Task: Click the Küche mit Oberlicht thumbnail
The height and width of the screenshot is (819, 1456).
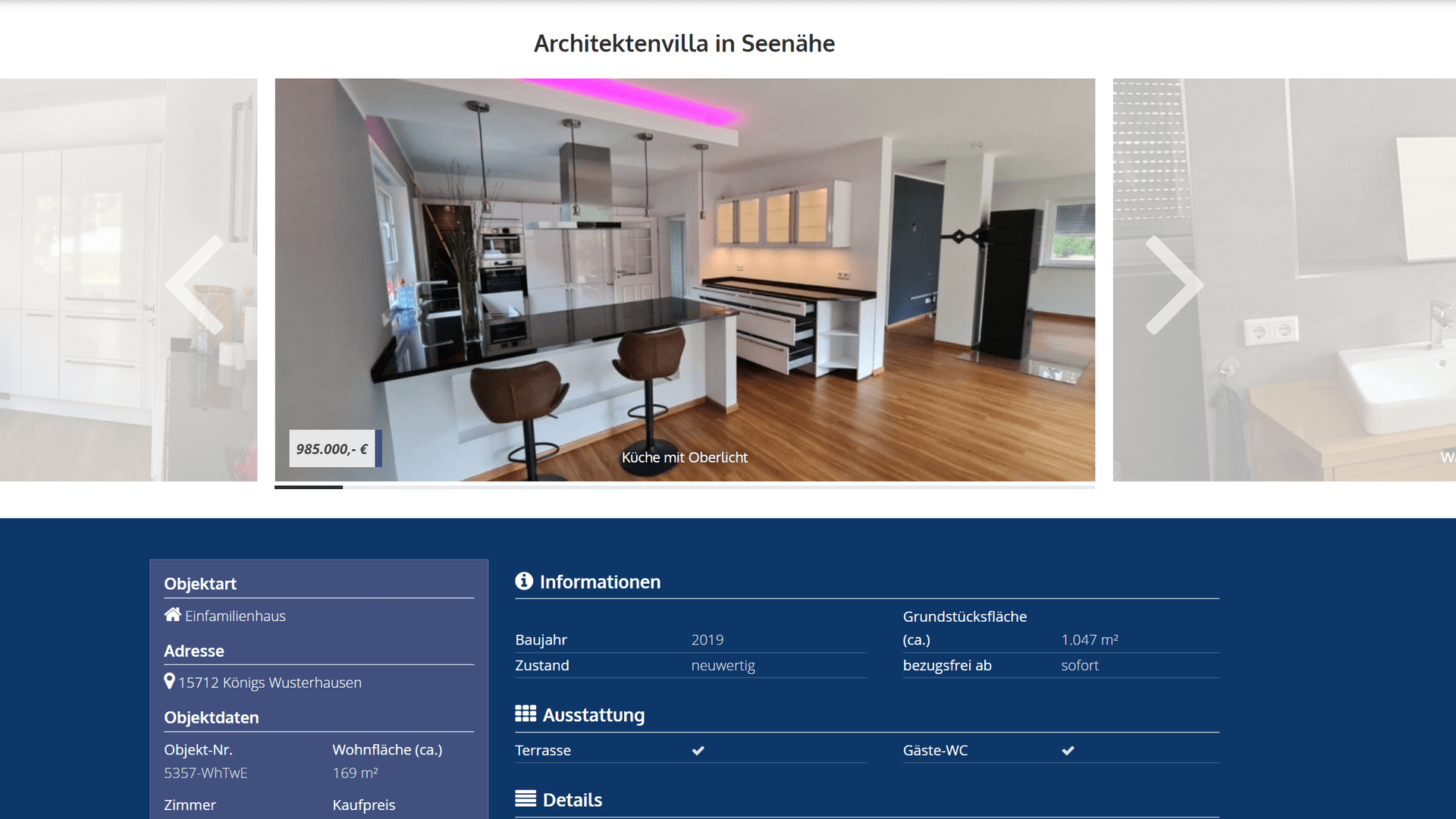Action: [x=308, y=488]
